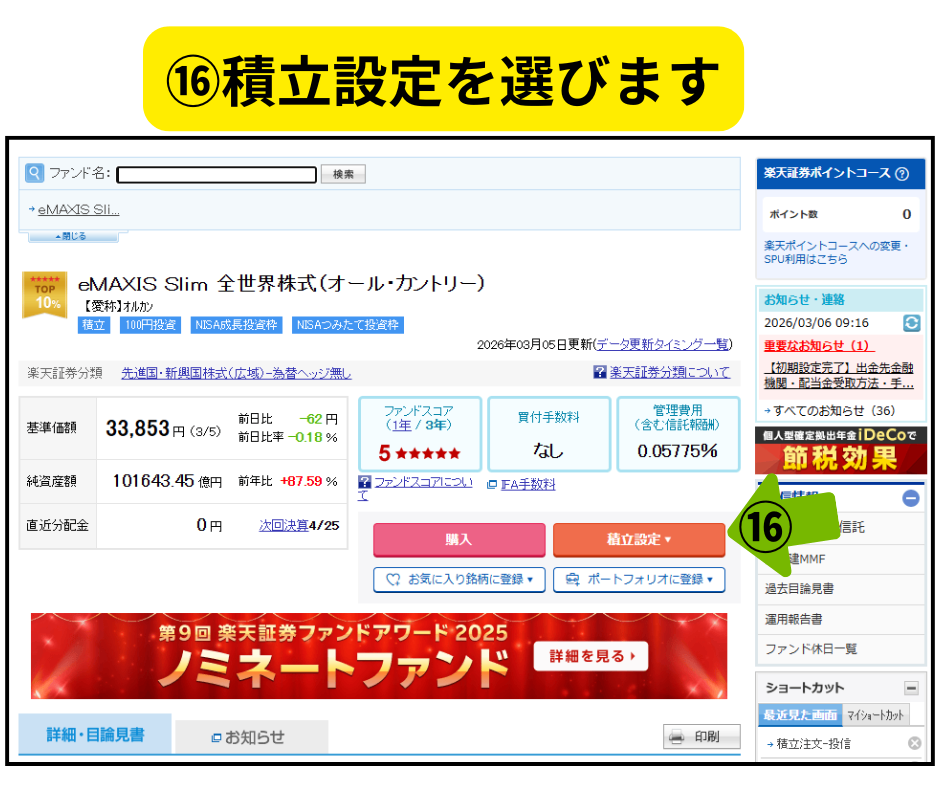This screenshot has width=940, height=788.
Task: Select マイショートカット tab
Action: coord(876,715)
